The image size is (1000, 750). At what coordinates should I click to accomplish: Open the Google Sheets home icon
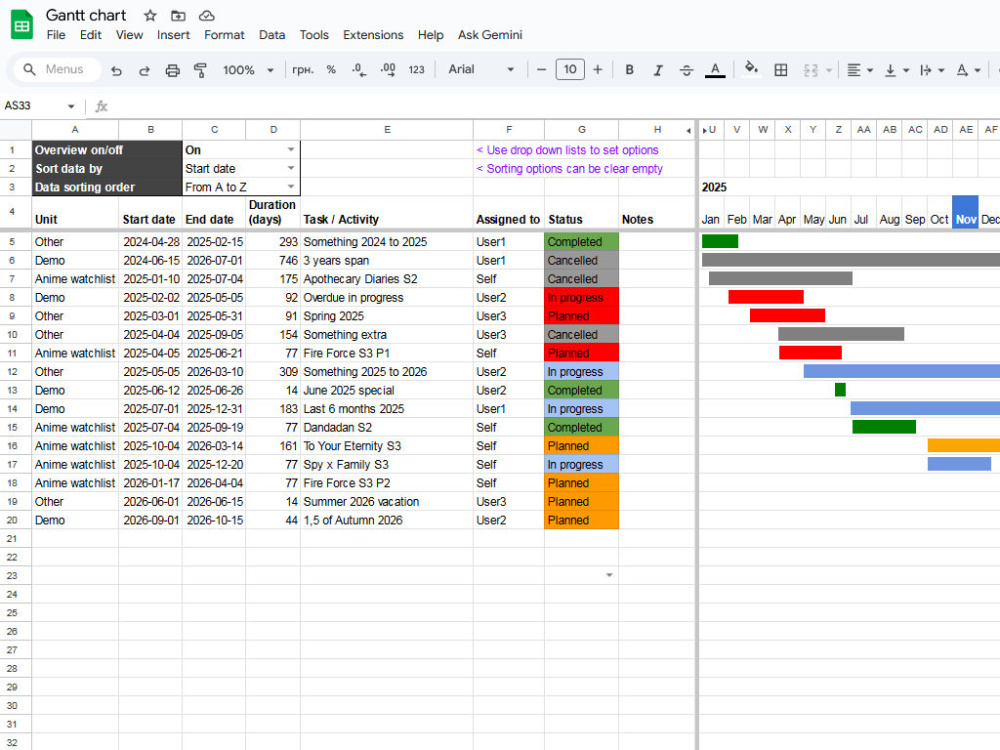(x=22, y=25)
